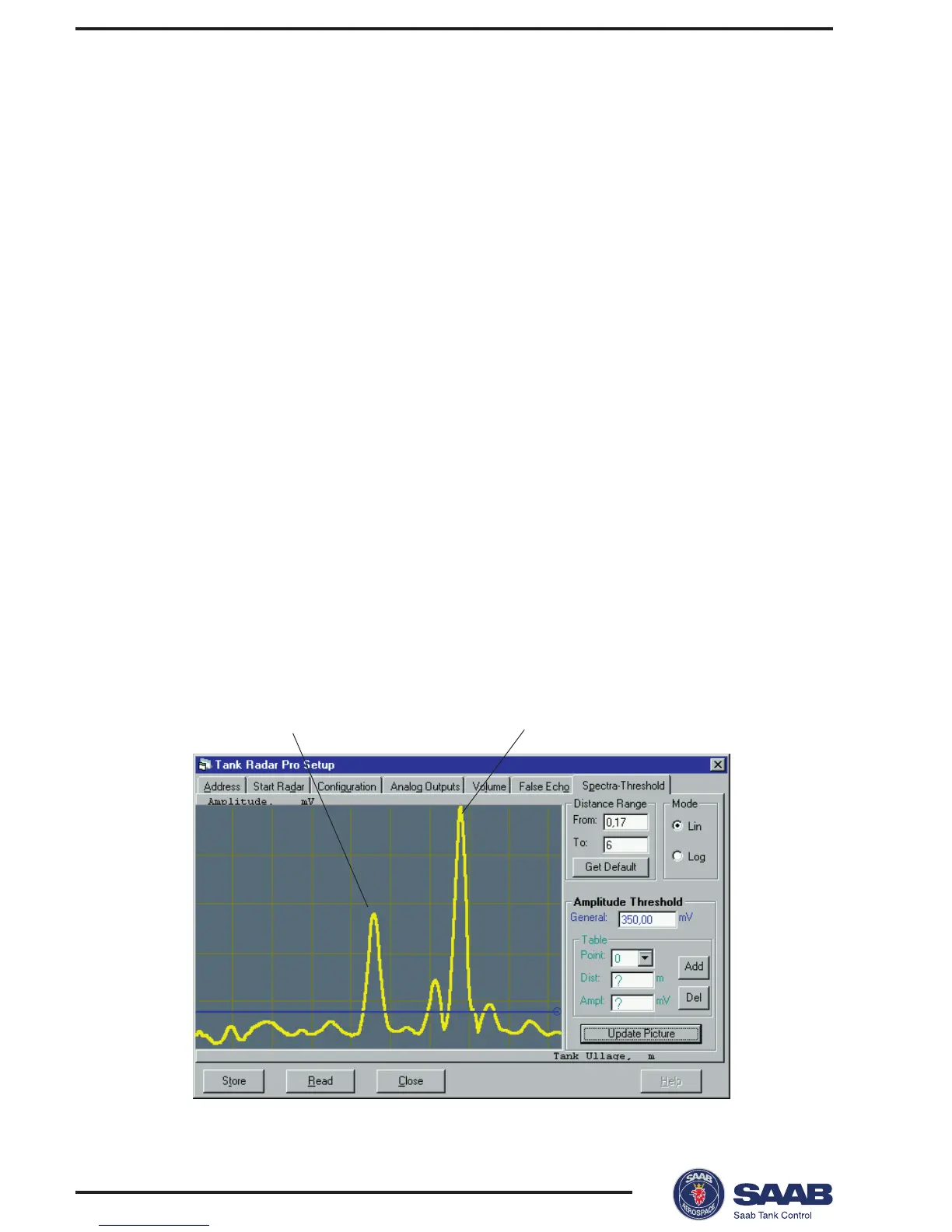This screenshot has height=1232, width=952.
Task: Select the Lin mode radio button
Action: click(677, 826)
